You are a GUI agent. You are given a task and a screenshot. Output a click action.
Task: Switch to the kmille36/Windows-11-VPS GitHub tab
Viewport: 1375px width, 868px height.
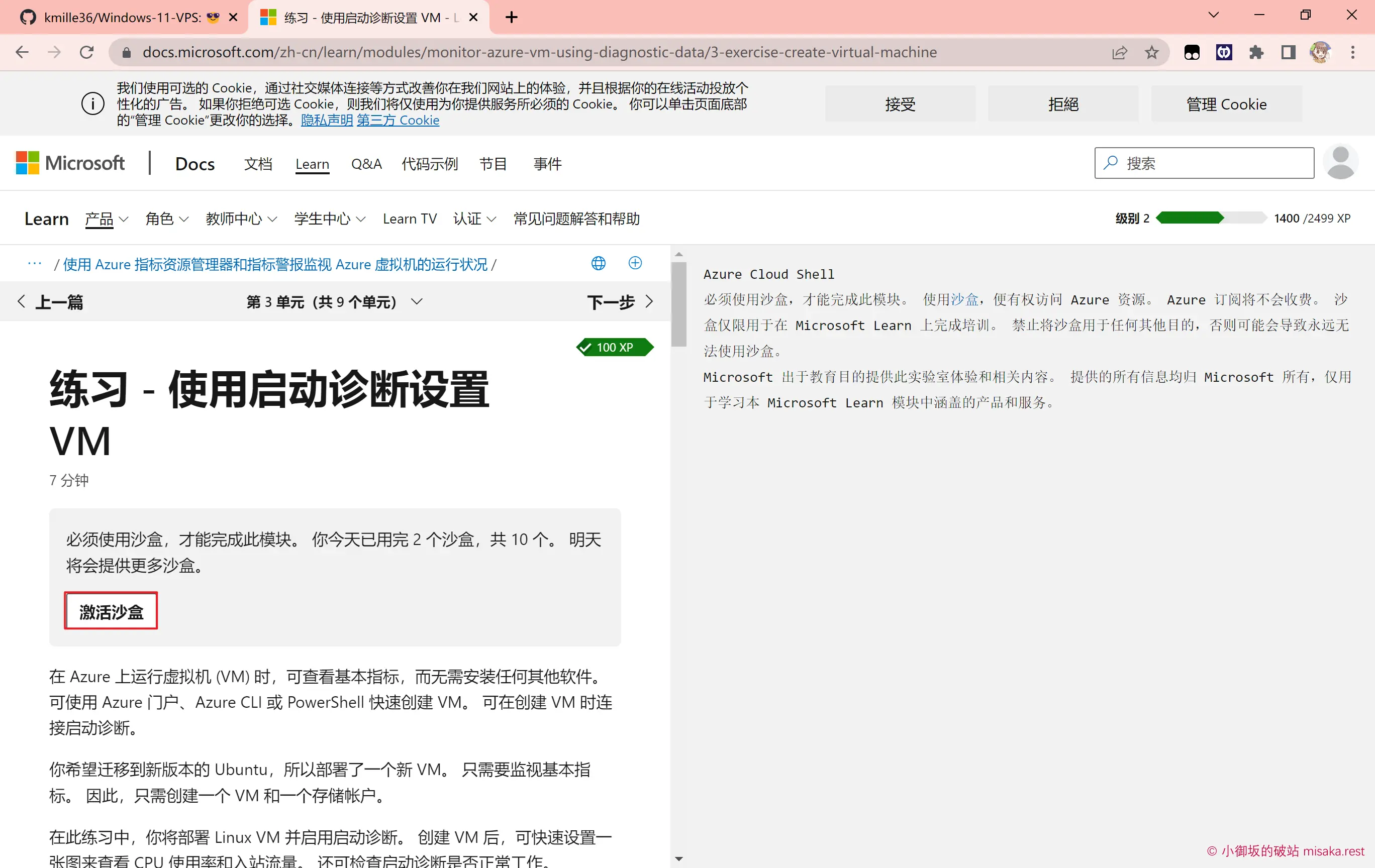123,17
